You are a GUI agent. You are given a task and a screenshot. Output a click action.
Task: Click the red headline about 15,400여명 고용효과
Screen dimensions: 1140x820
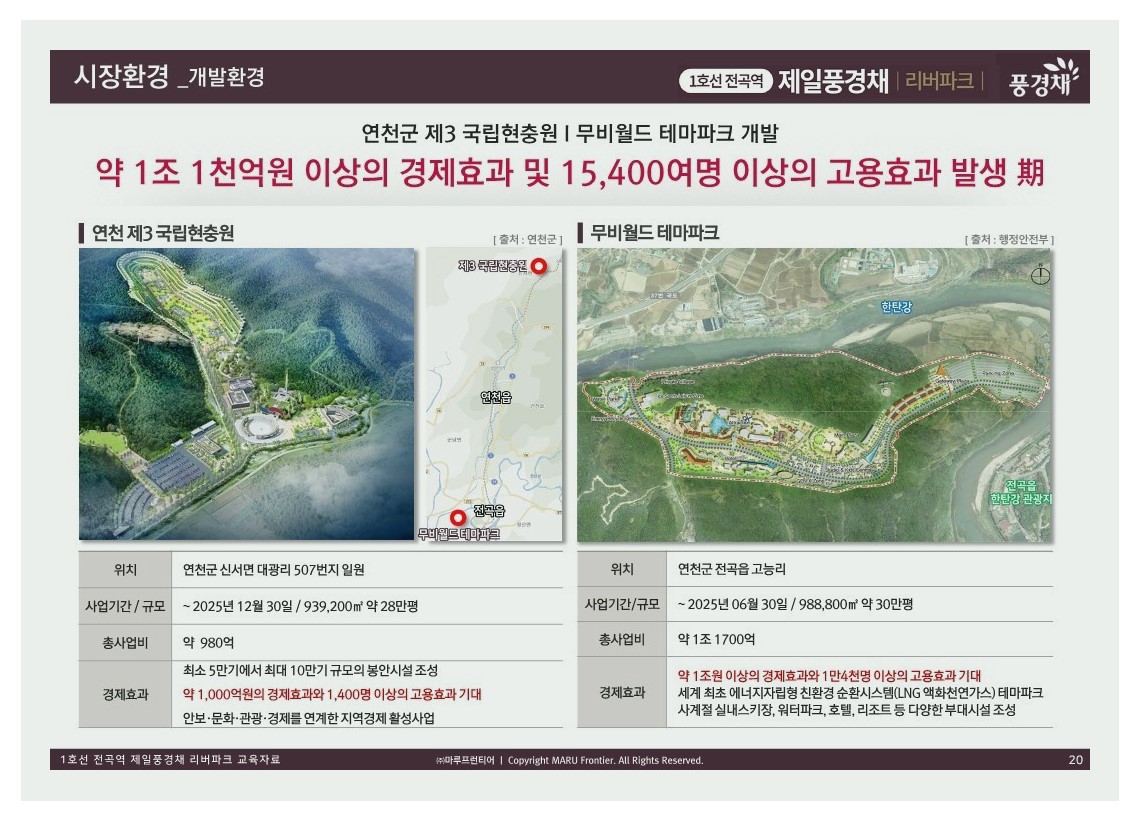point(570,173)
